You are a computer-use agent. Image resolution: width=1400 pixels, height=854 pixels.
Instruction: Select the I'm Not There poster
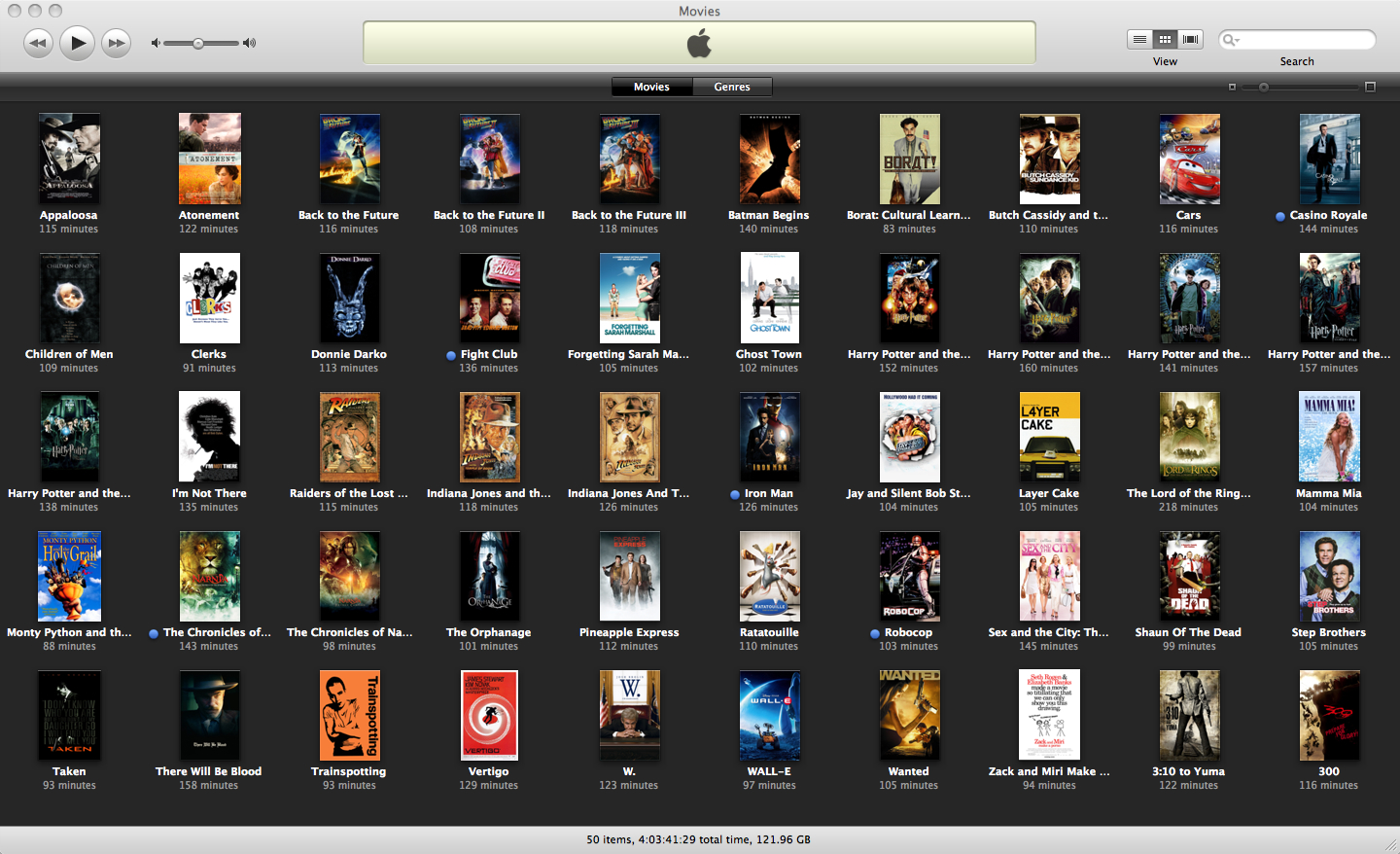(209, 437)
